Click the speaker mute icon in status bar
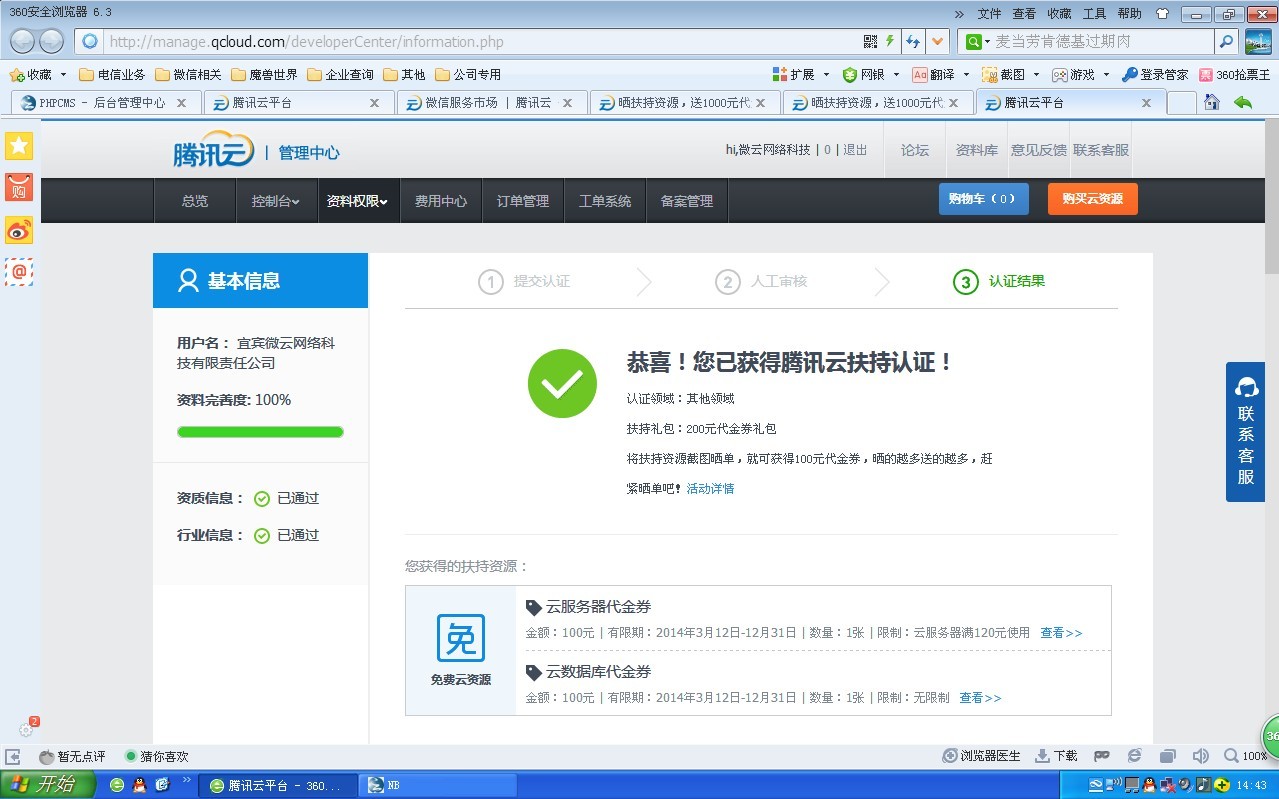 coord(1200,756)
